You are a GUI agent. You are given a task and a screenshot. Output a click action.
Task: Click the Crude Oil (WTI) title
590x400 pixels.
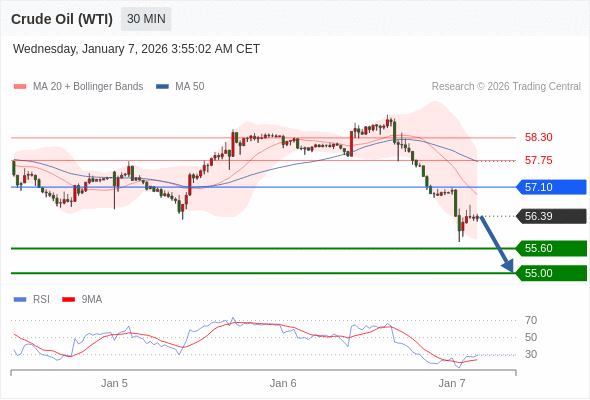pyautogui.click(x=62, y=19)
